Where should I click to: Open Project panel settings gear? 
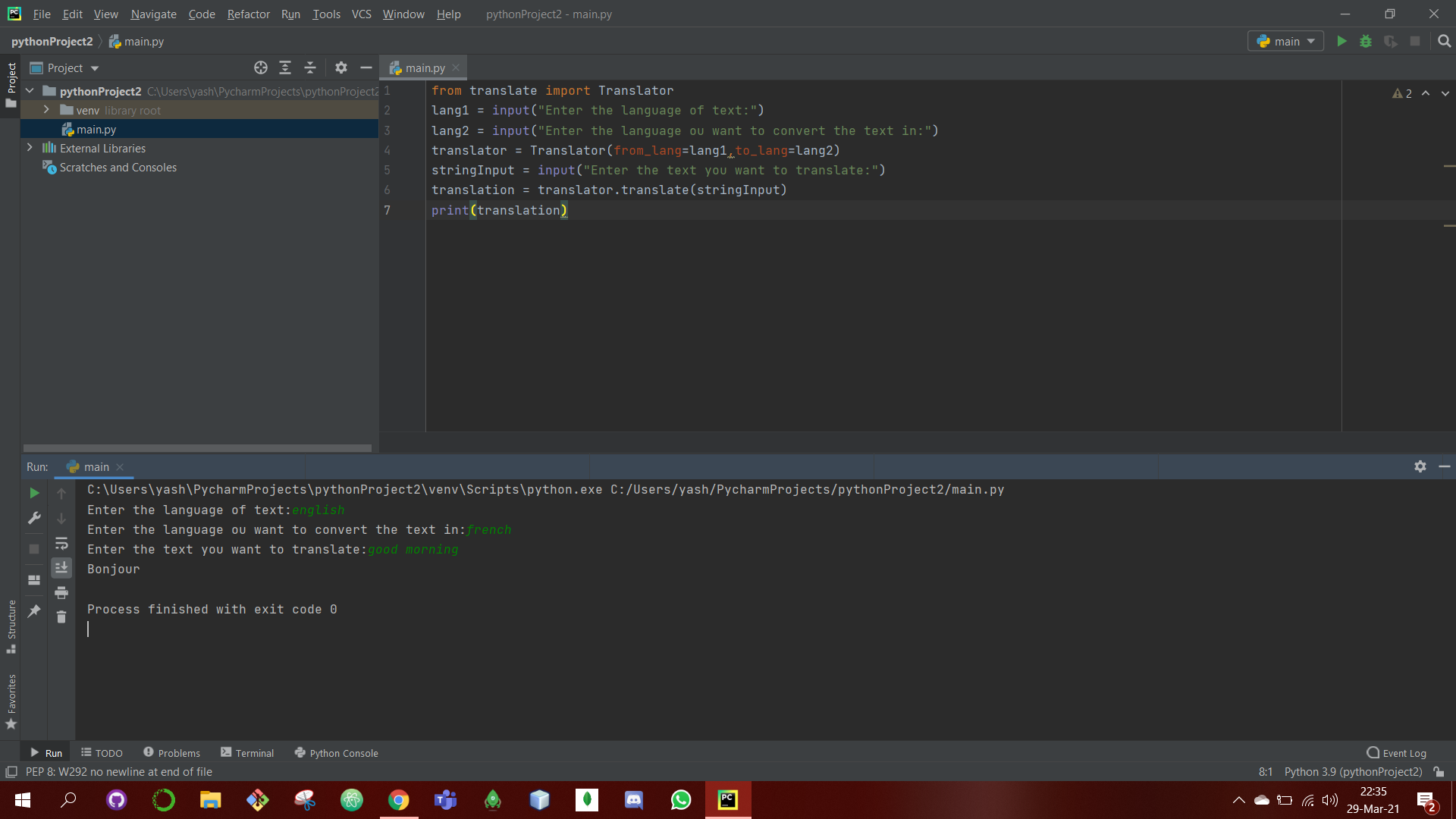341,68
